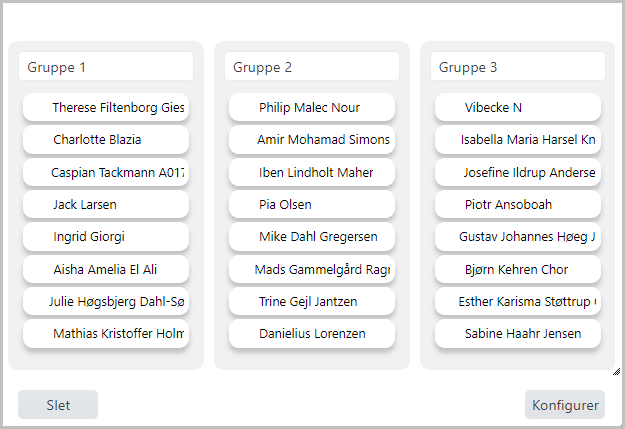Click Bjørn Kehren Chor's card
625x429 pixels.
pos(518,269)
